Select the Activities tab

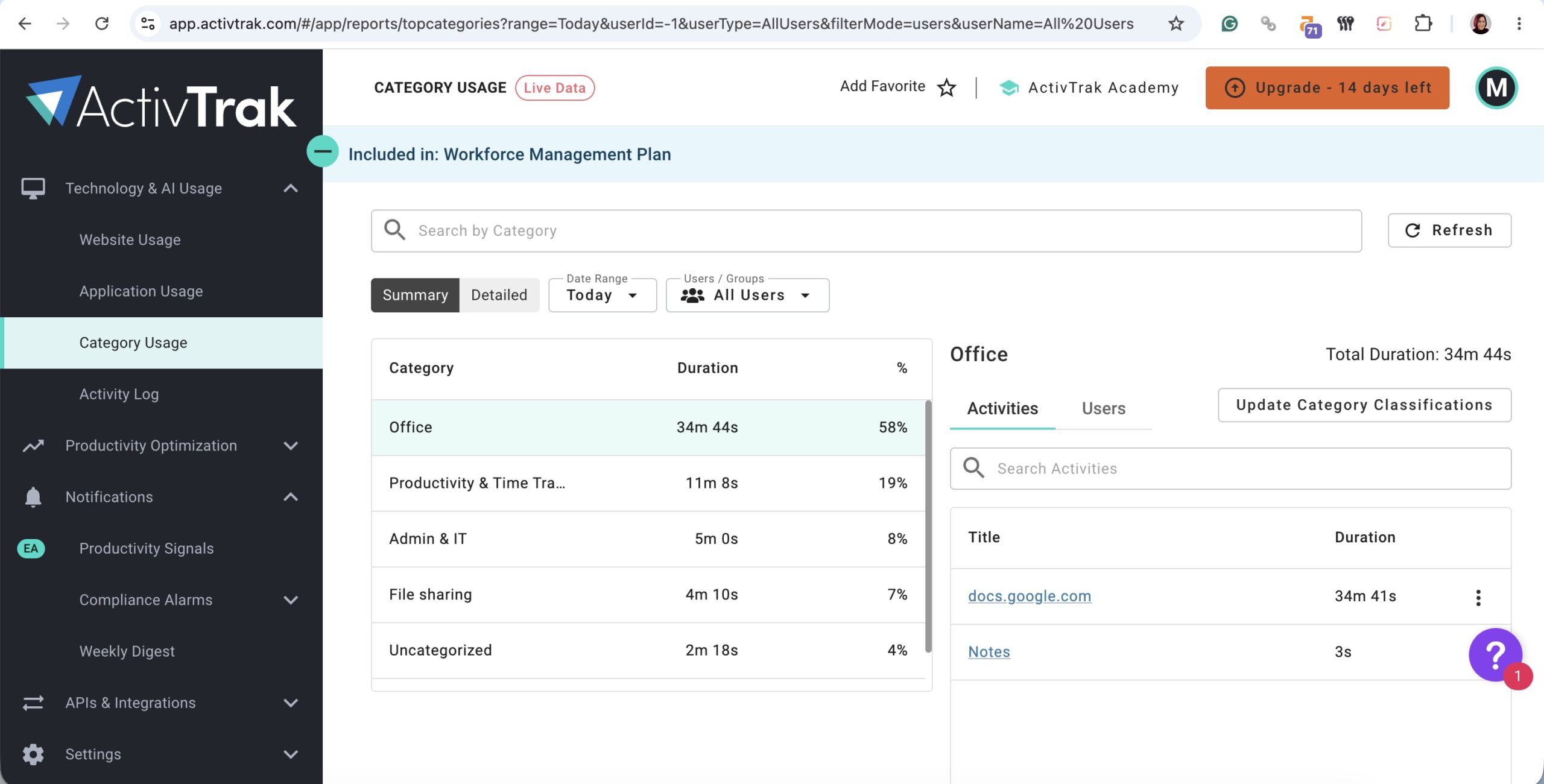[1002, 408]
